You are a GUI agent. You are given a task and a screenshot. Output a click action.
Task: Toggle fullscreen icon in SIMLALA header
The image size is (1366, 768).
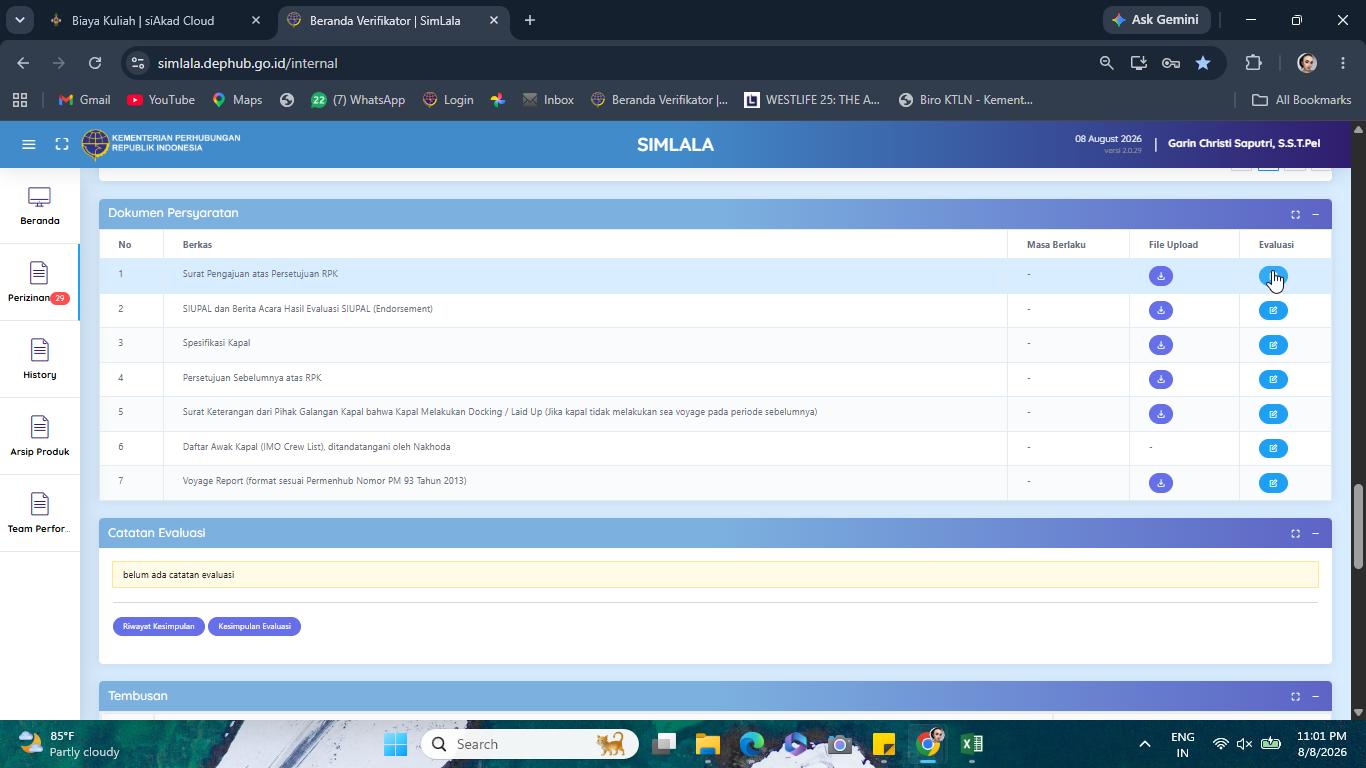click(62, 144)
